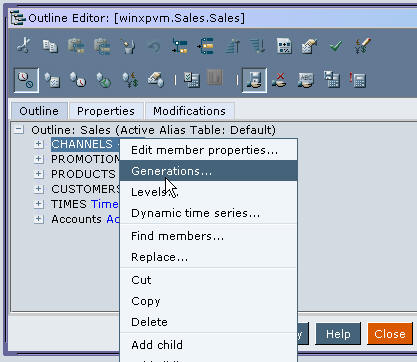Choose Add child from context menu
Screen dimensions: 417x362
pyautogui.click(x=208, y=345)
